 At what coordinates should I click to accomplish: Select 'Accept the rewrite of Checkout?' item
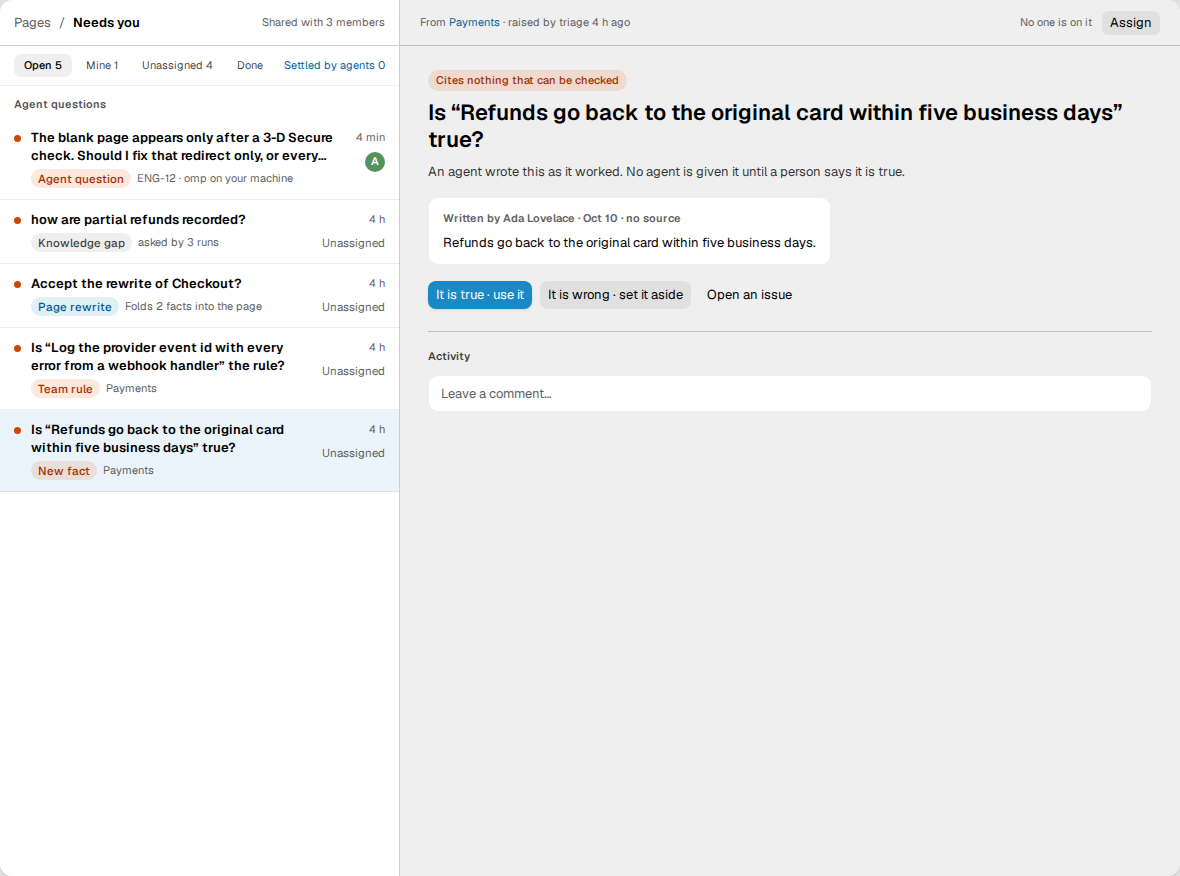pos(199,296)
